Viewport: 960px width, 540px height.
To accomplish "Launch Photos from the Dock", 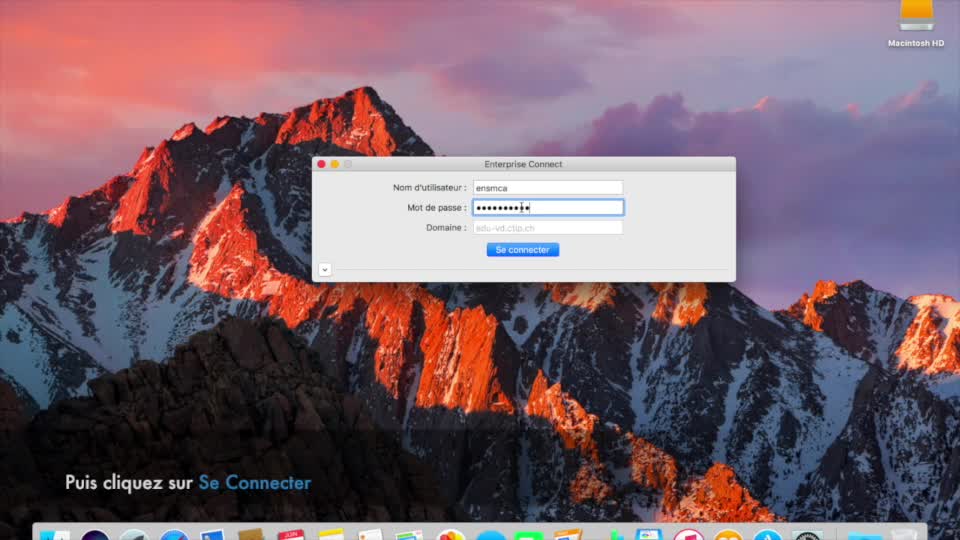I will click(x=451, y=535).
